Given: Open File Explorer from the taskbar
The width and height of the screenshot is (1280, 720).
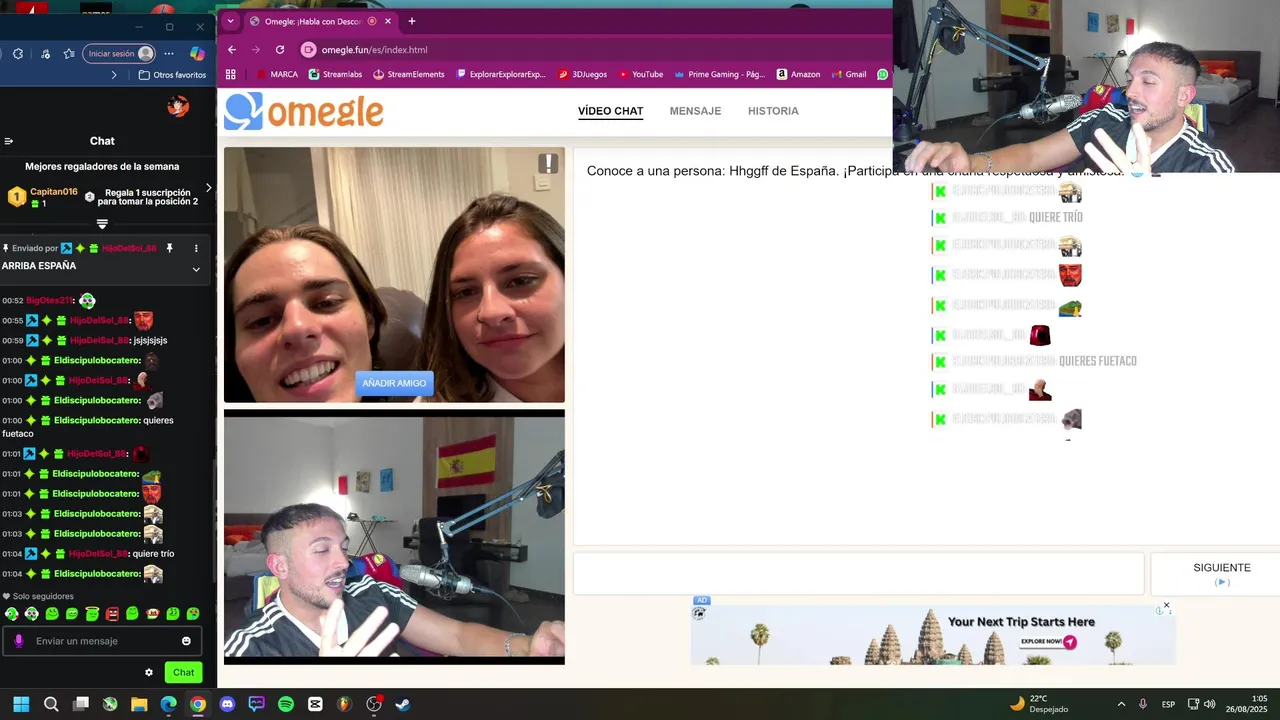Looking at the screenshot, I should [139, 704].
